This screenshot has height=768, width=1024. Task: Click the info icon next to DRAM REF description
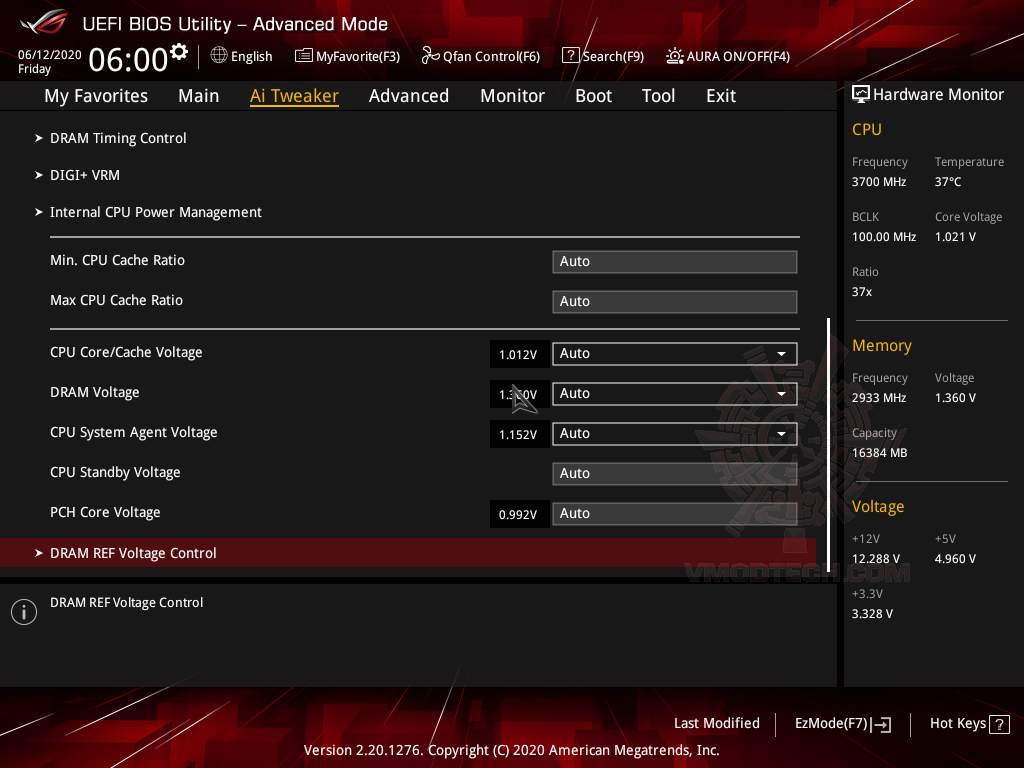pyautogui.click(x=23, y=611)
